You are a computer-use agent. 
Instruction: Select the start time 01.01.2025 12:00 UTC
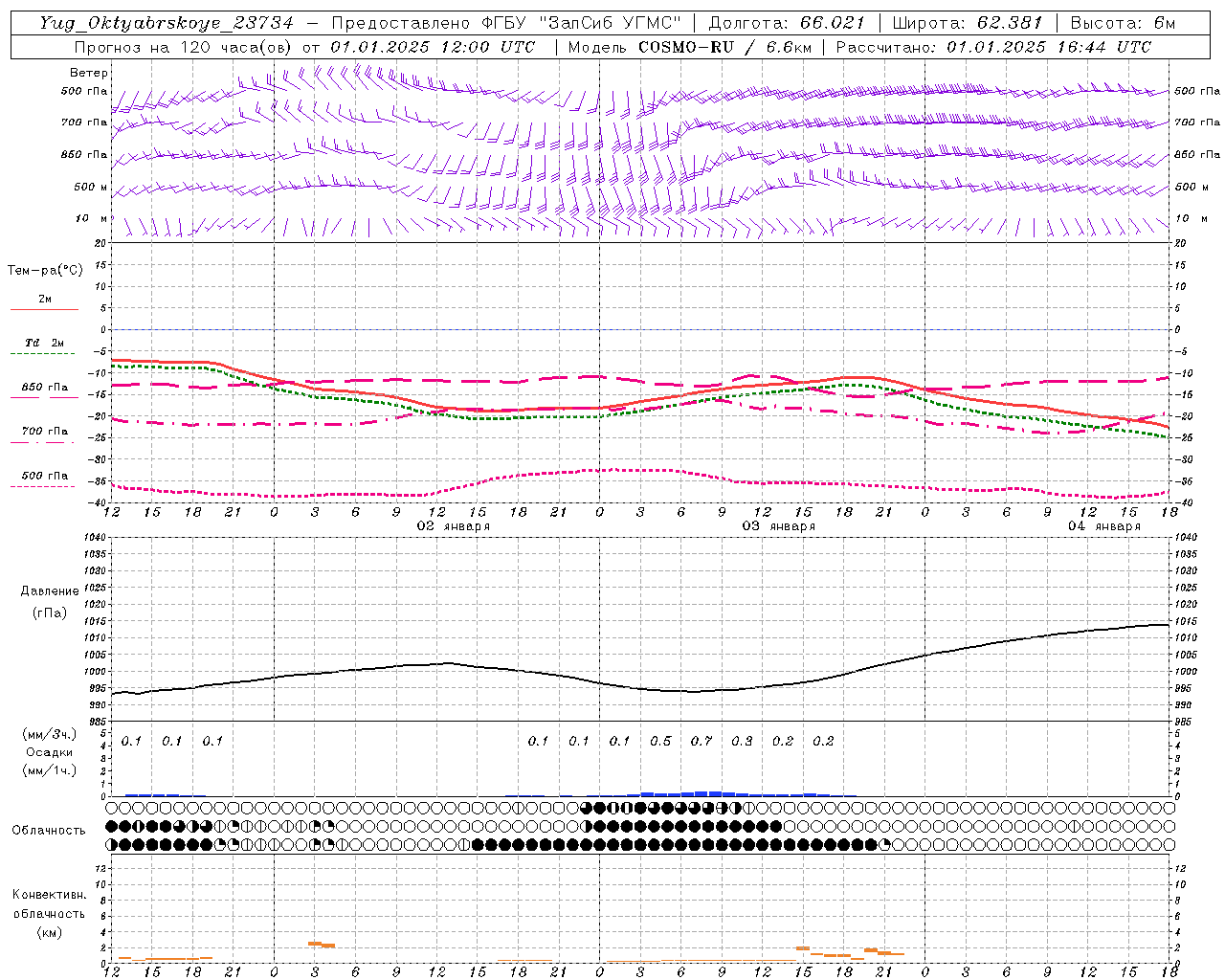(433, 47)
